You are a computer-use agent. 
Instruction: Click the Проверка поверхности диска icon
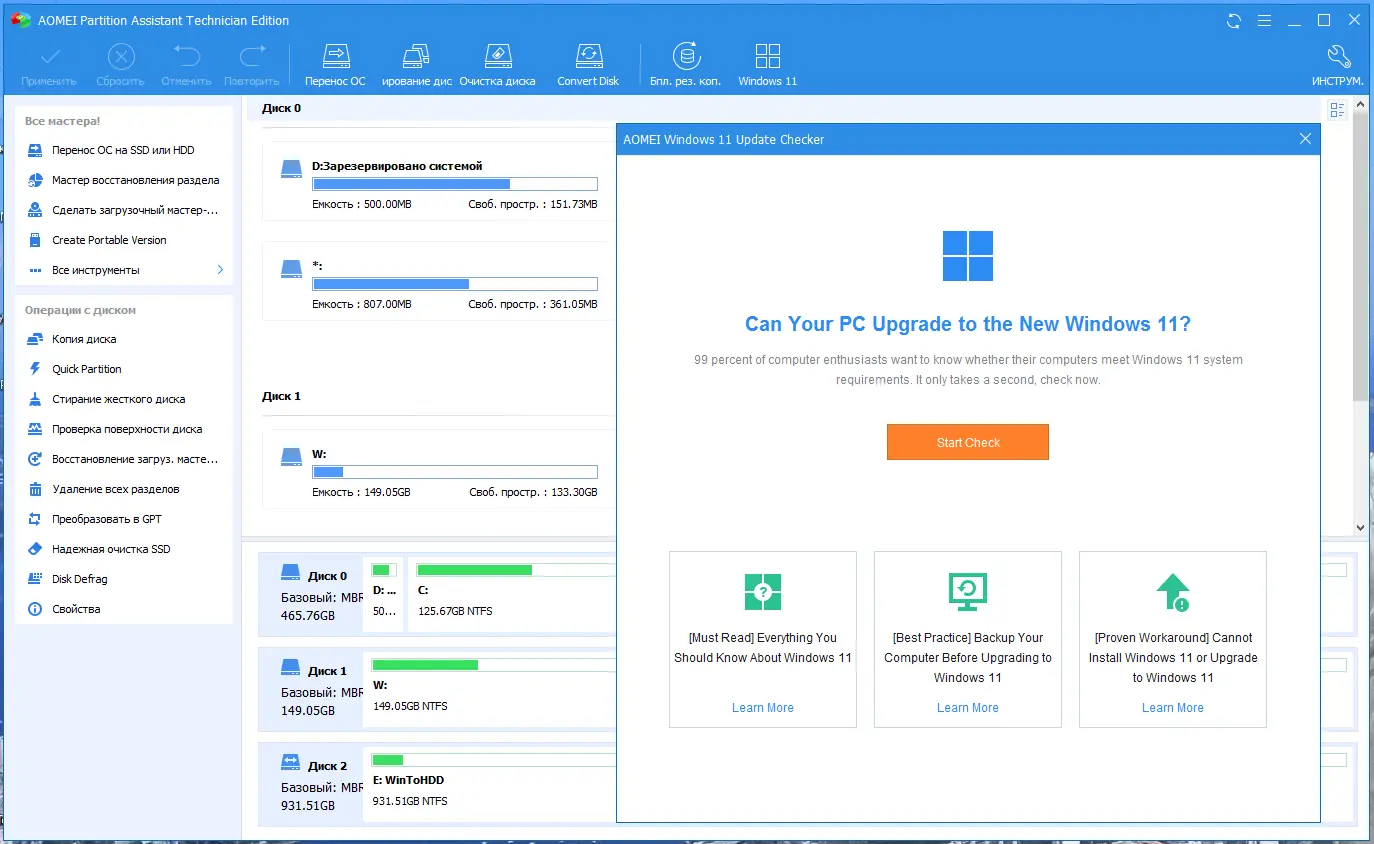[x=35, y=429]
